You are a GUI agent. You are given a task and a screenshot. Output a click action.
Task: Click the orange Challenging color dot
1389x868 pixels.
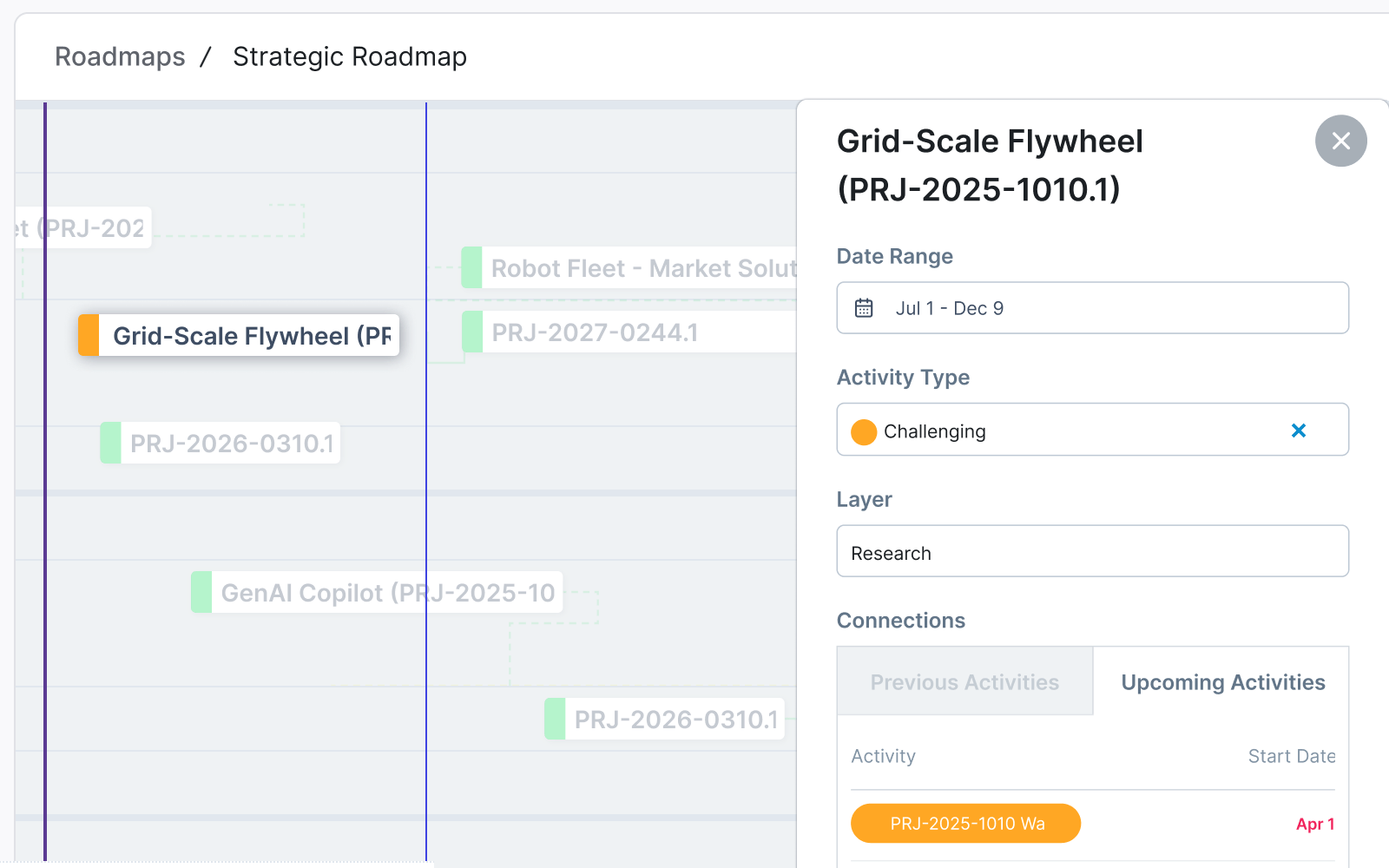[x=864, y=431]
